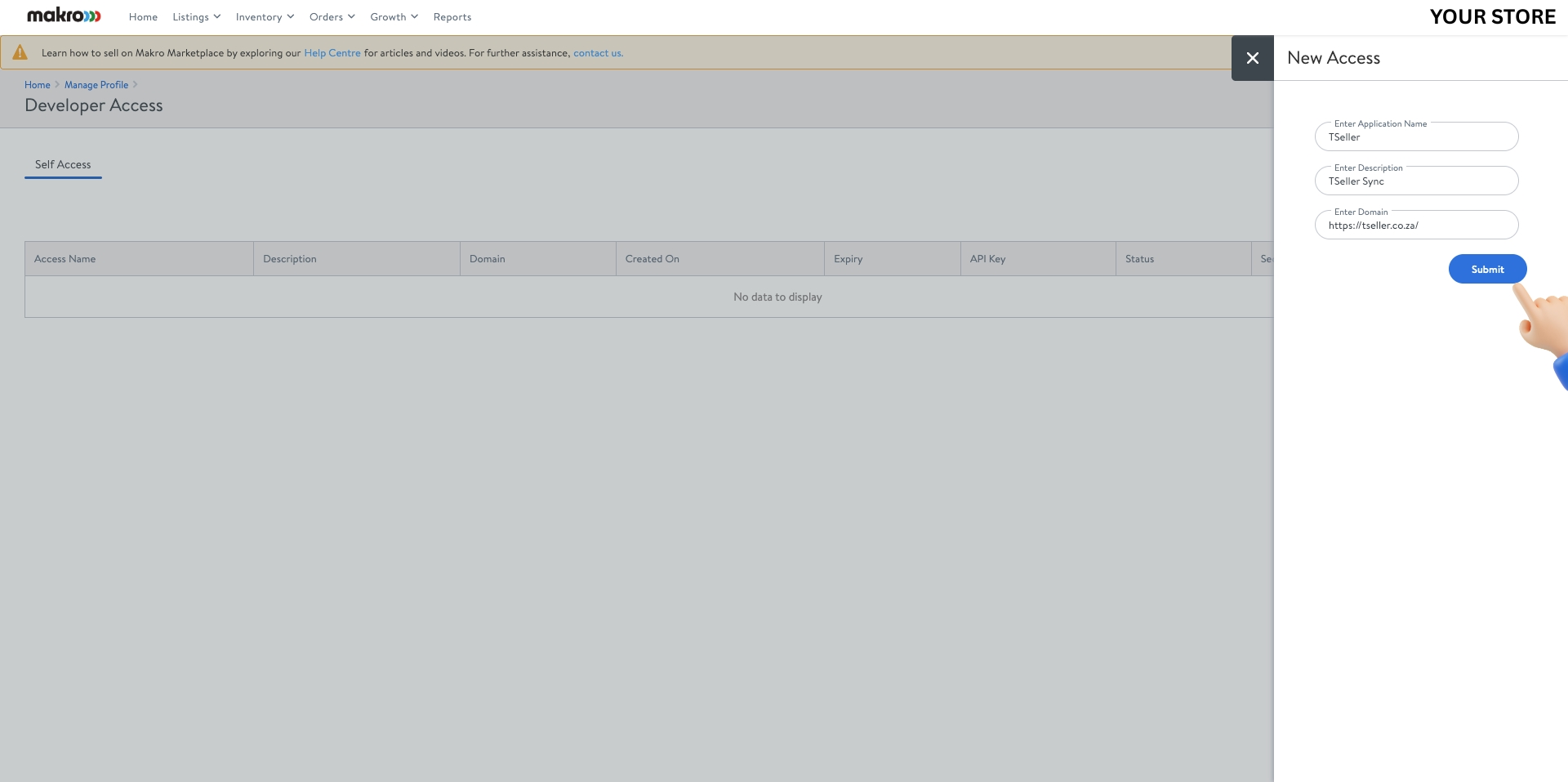
Task: Expand the Listings dropdown
Action: [x=195, y=16]
